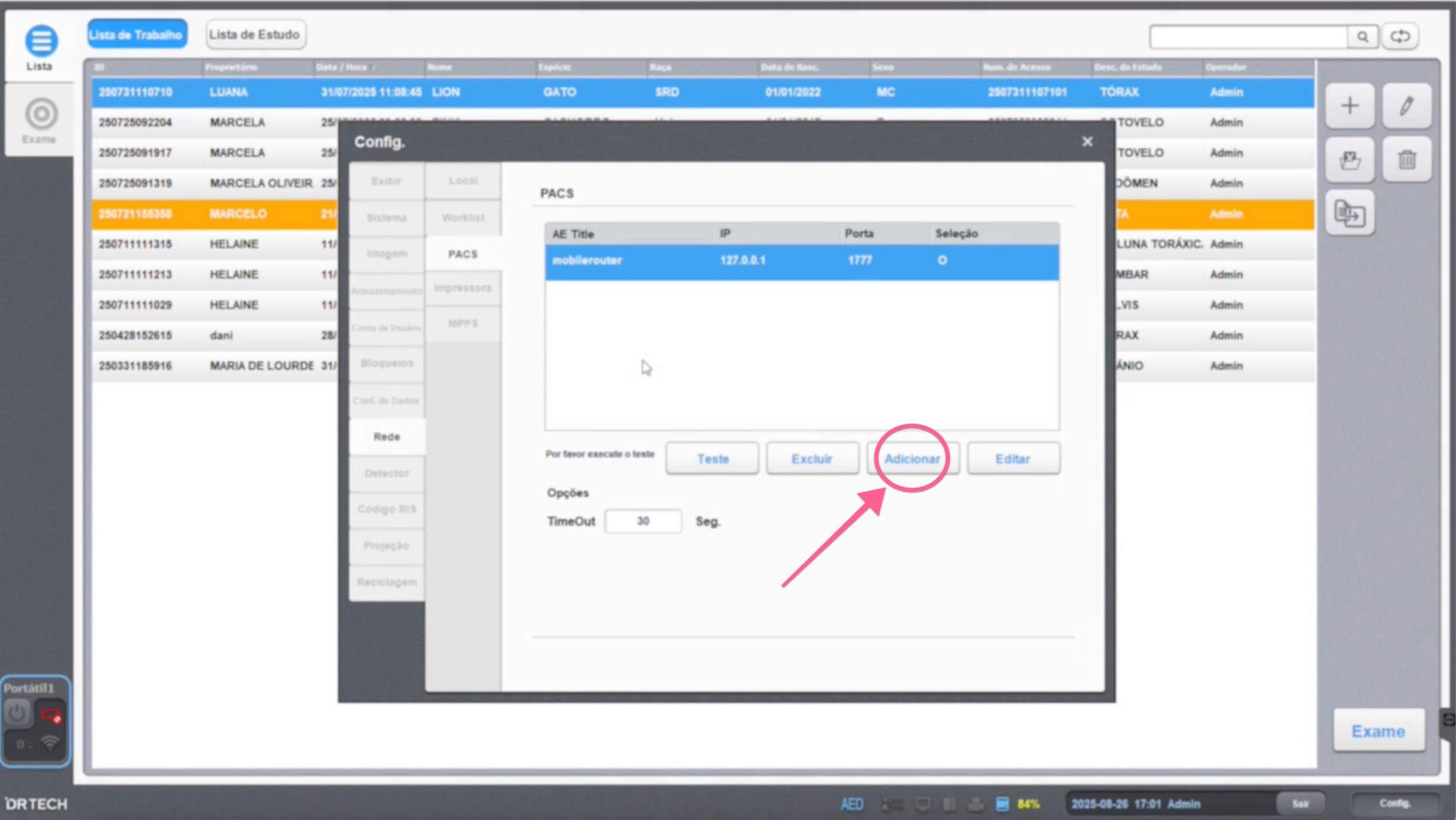Click the magnifier icon to search
Viewport: 1456px width, 820px height.
[1362, 36]
